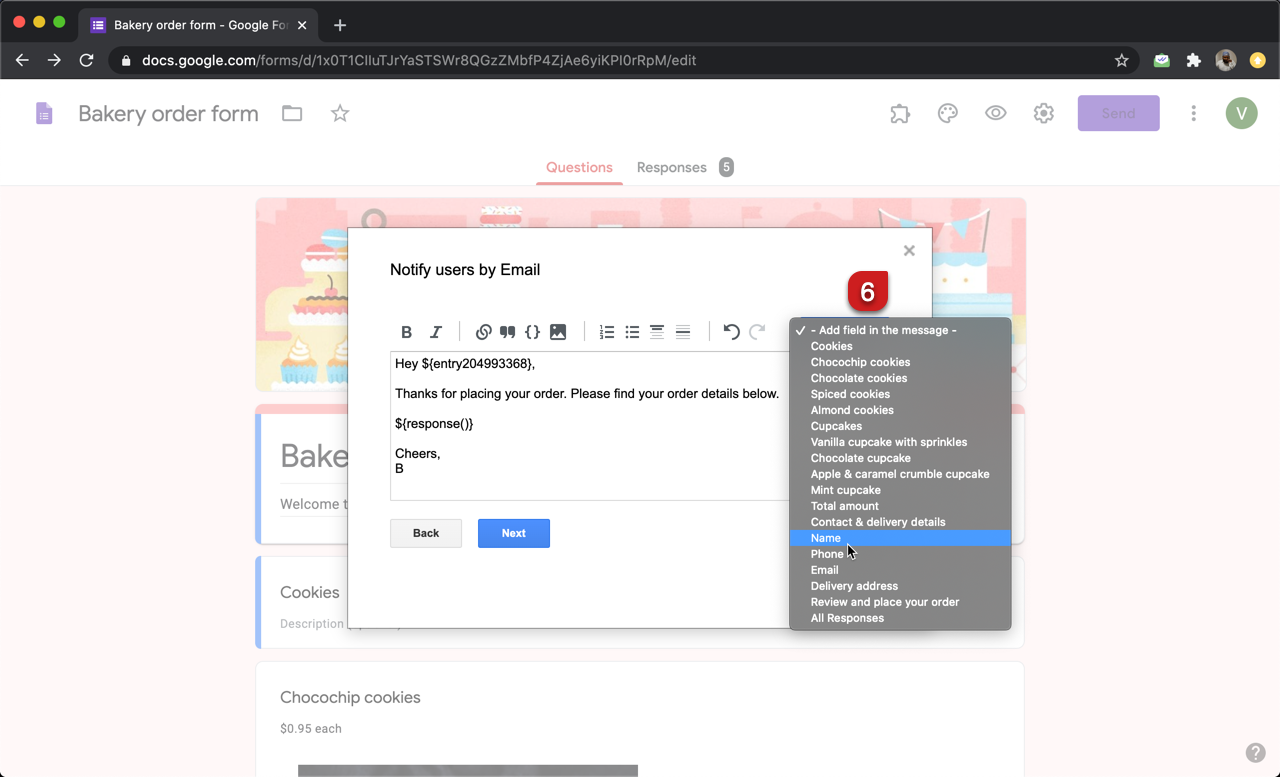Insert a link into the email message

484,331
